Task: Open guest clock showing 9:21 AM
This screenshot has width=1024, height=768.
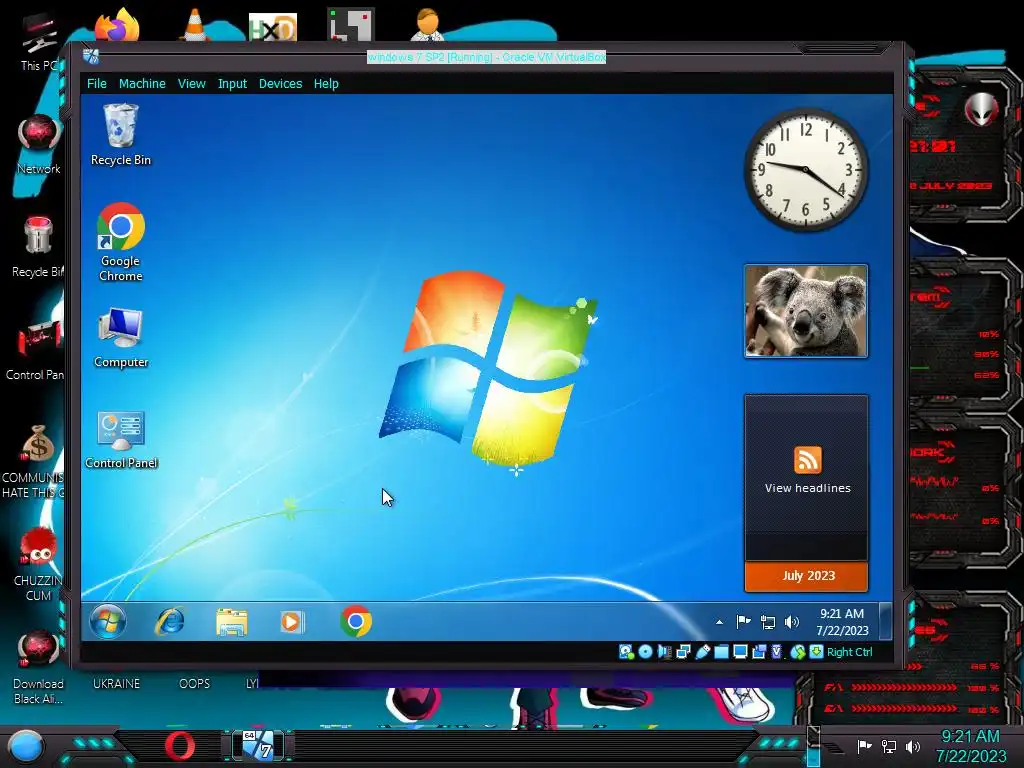Action: coord(842,622)
